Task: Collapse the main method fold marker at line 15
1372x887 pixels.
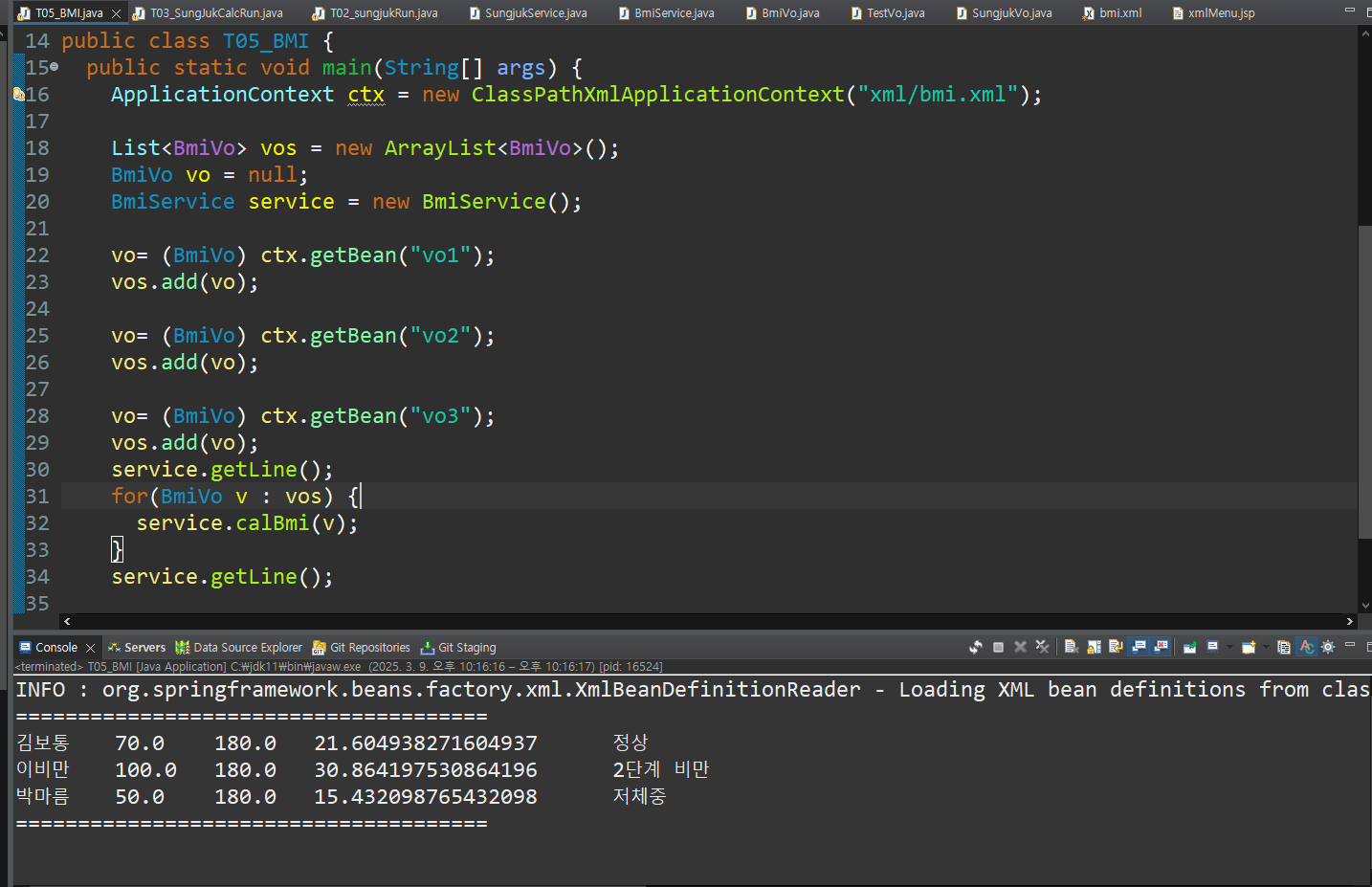Action: [x=55, y=67]
